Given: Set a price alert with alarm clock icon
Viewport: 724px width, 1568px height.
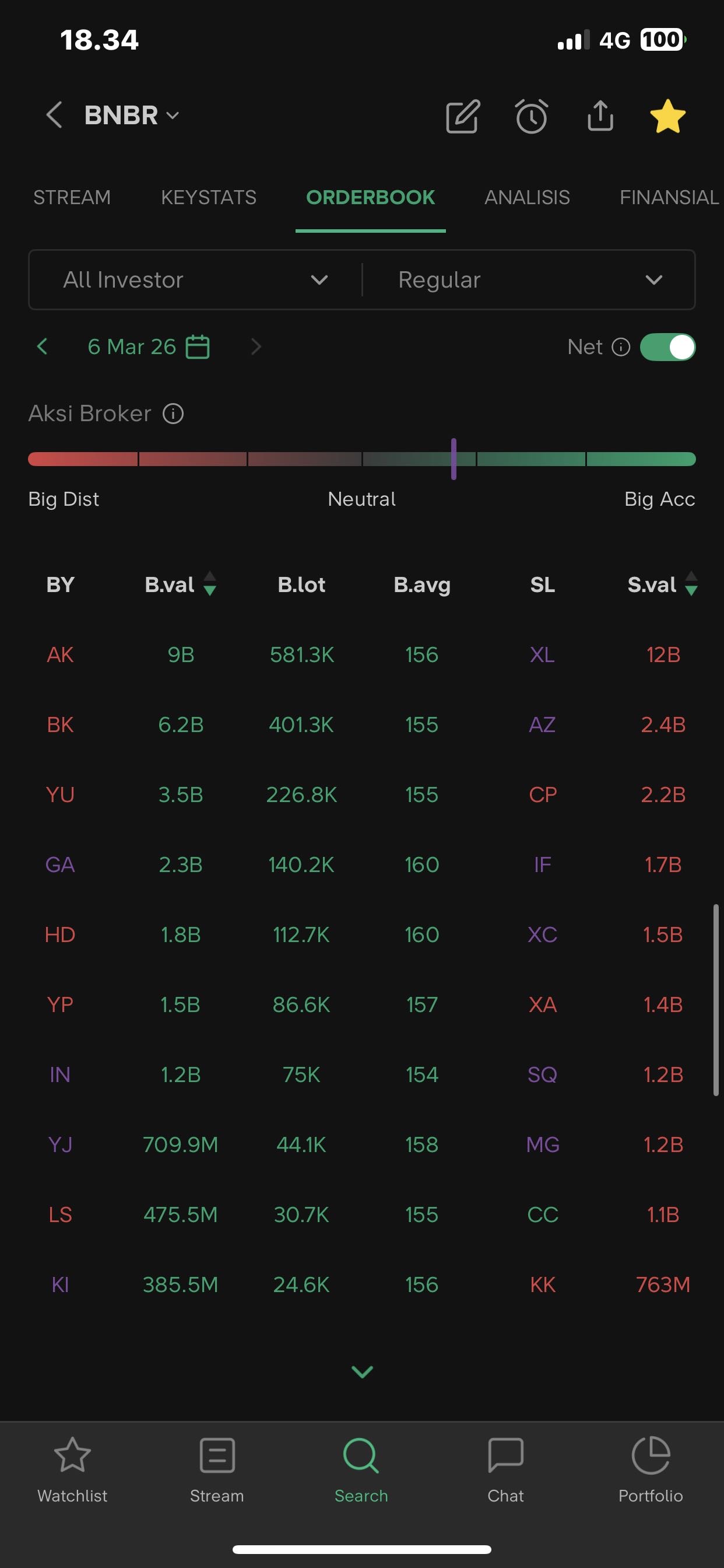Looking at the screenshot, I should (532, 116).
